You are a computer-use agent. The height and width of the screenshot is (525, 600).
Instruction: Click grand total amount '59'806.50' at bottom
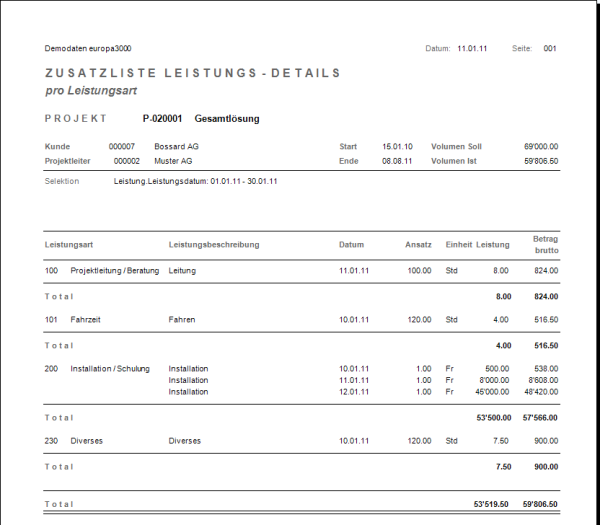[540, 504]
